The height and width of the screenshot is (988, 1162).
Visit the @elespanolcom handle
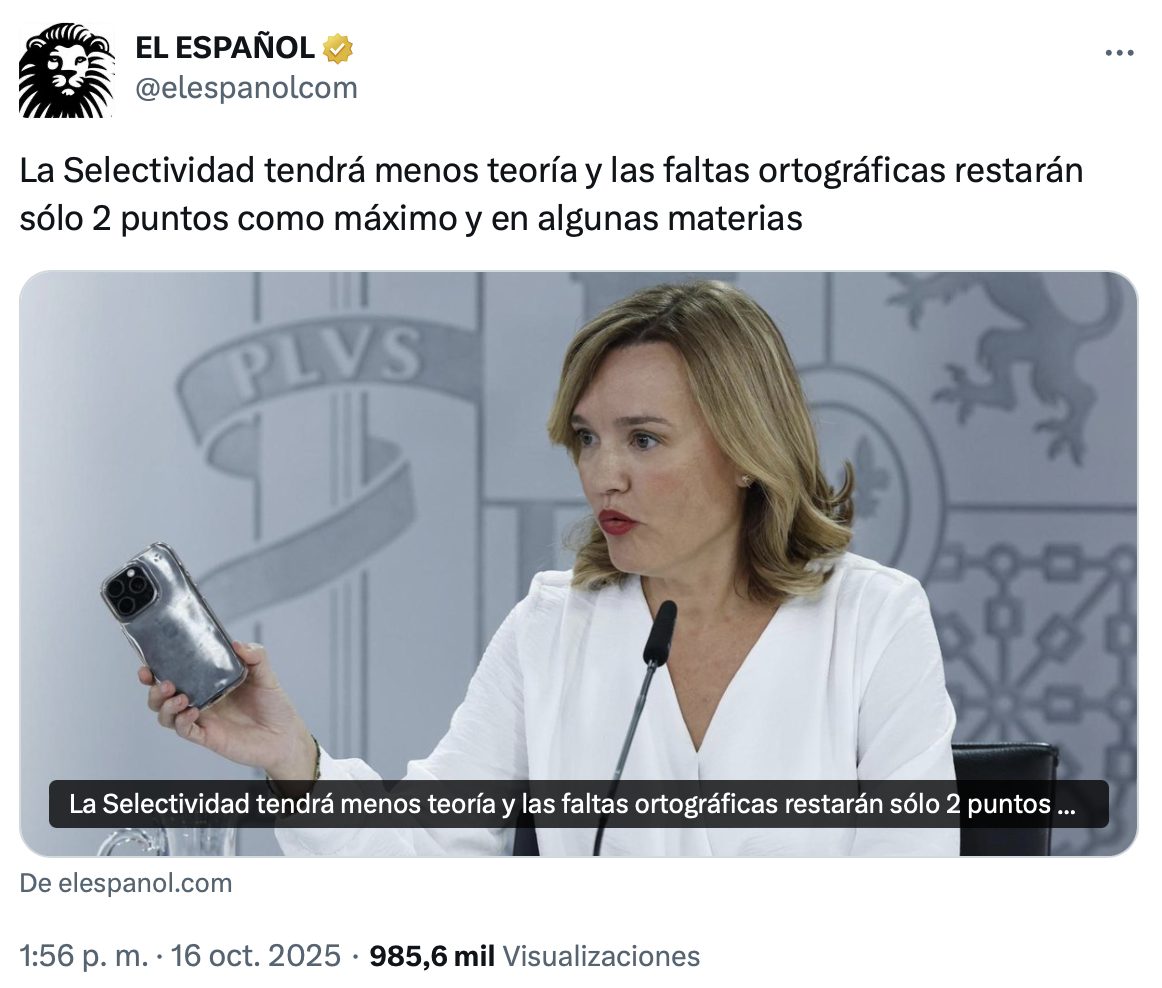246,87
